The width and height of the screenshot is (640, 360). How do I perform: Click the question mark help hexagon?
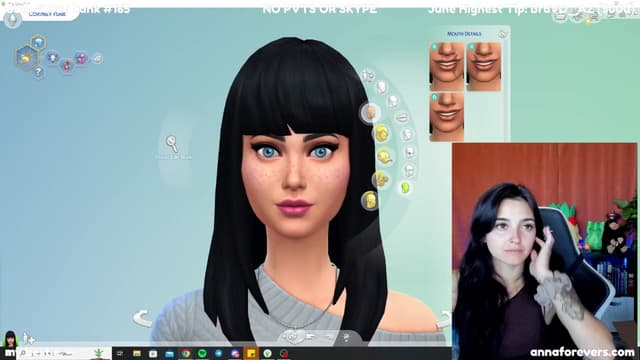38,73
